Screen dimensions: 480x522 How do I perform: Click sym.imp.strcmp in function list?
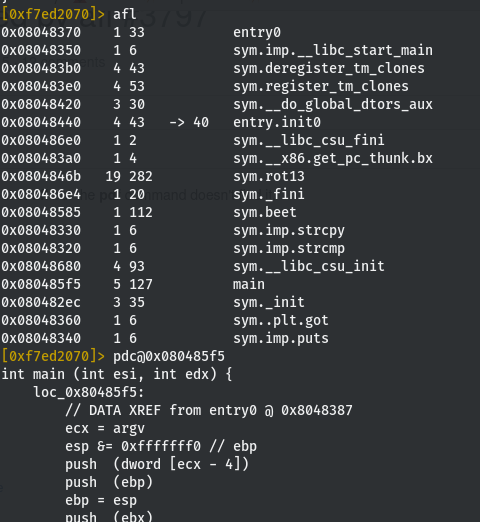289,248
